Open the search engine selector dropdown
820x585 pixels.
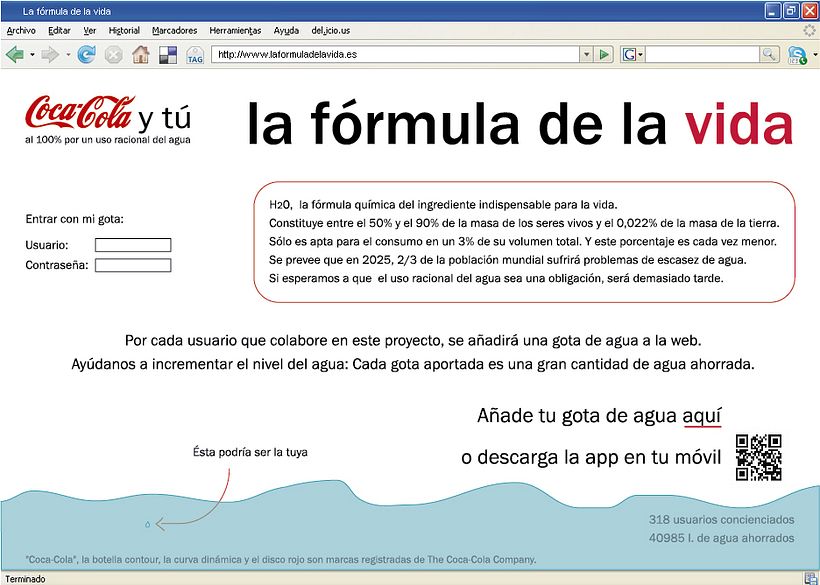coord(641,54)
